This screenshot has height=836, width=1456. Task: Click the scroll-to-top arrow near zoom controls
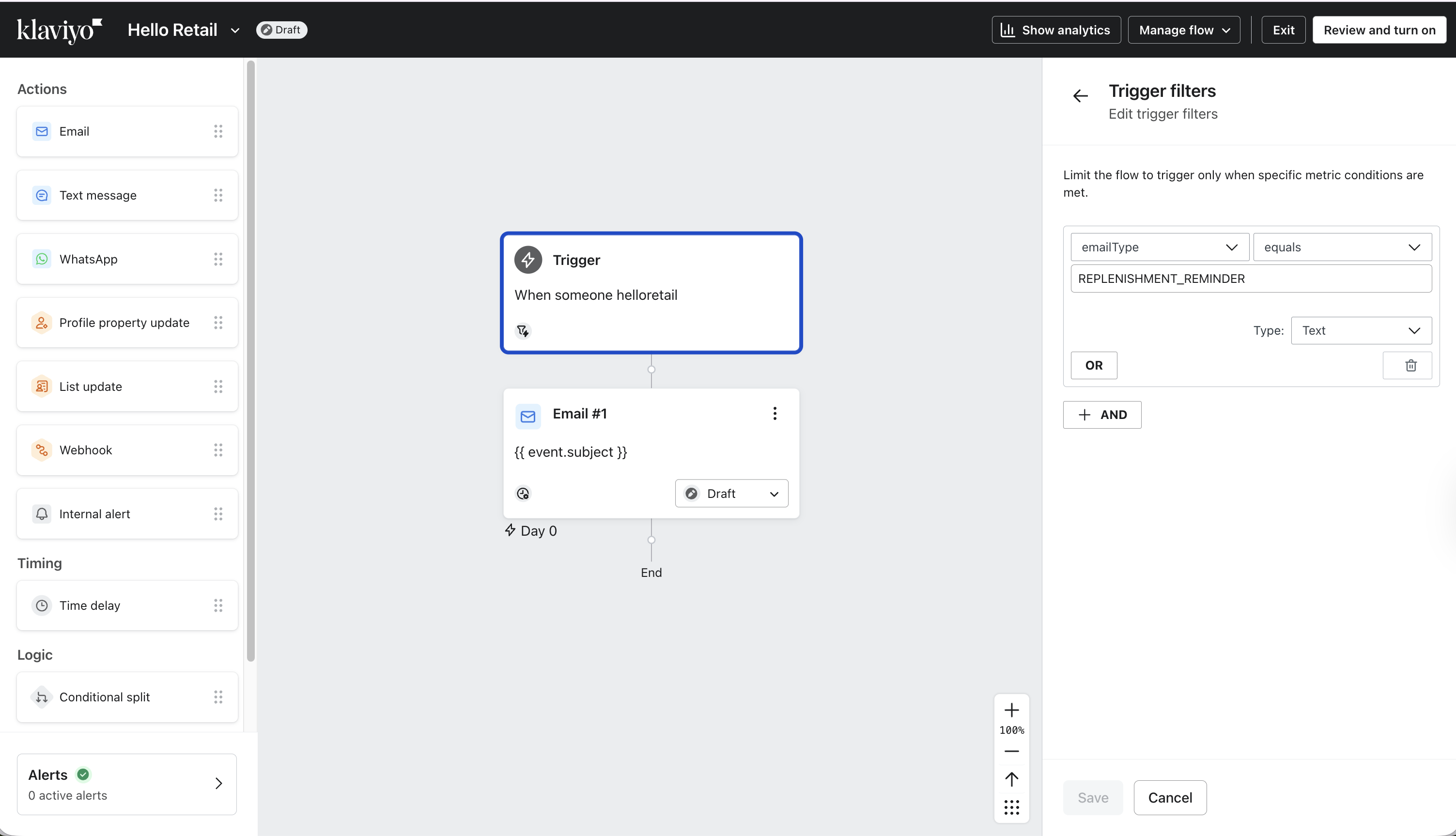coord(1012,779)
